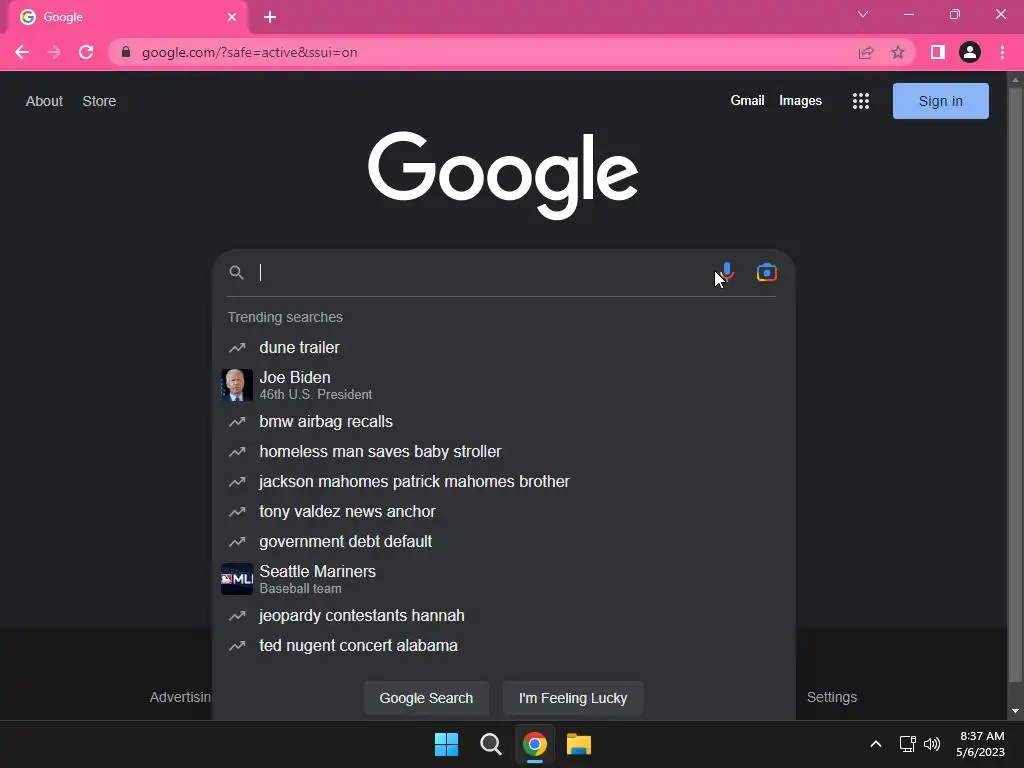Select the dune trailer suggestion
Image resolution: width=1024 pixels, height=768 pixels.
click(504, 347)
